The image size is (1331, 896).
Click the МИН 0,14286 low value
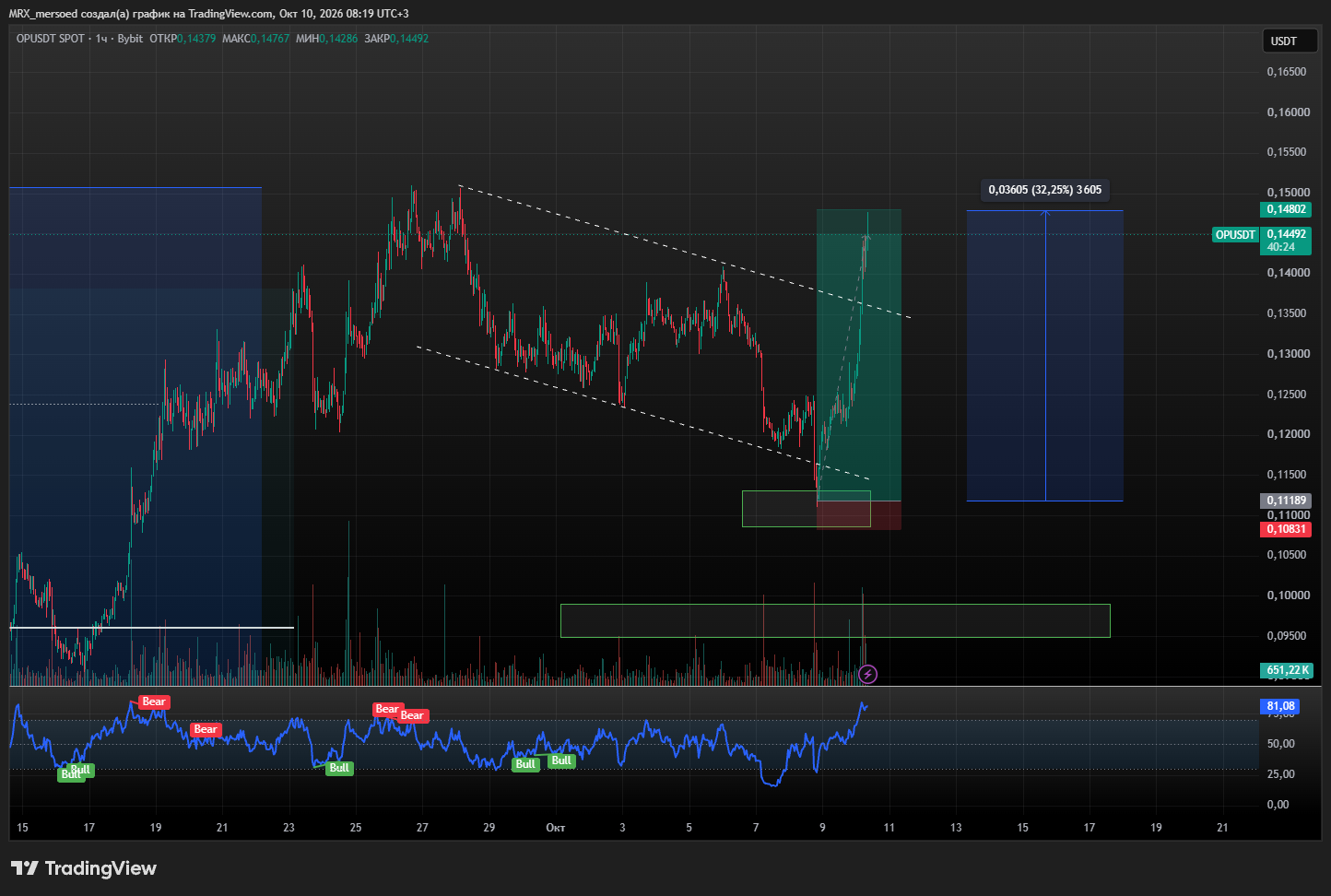click(326, 39)
